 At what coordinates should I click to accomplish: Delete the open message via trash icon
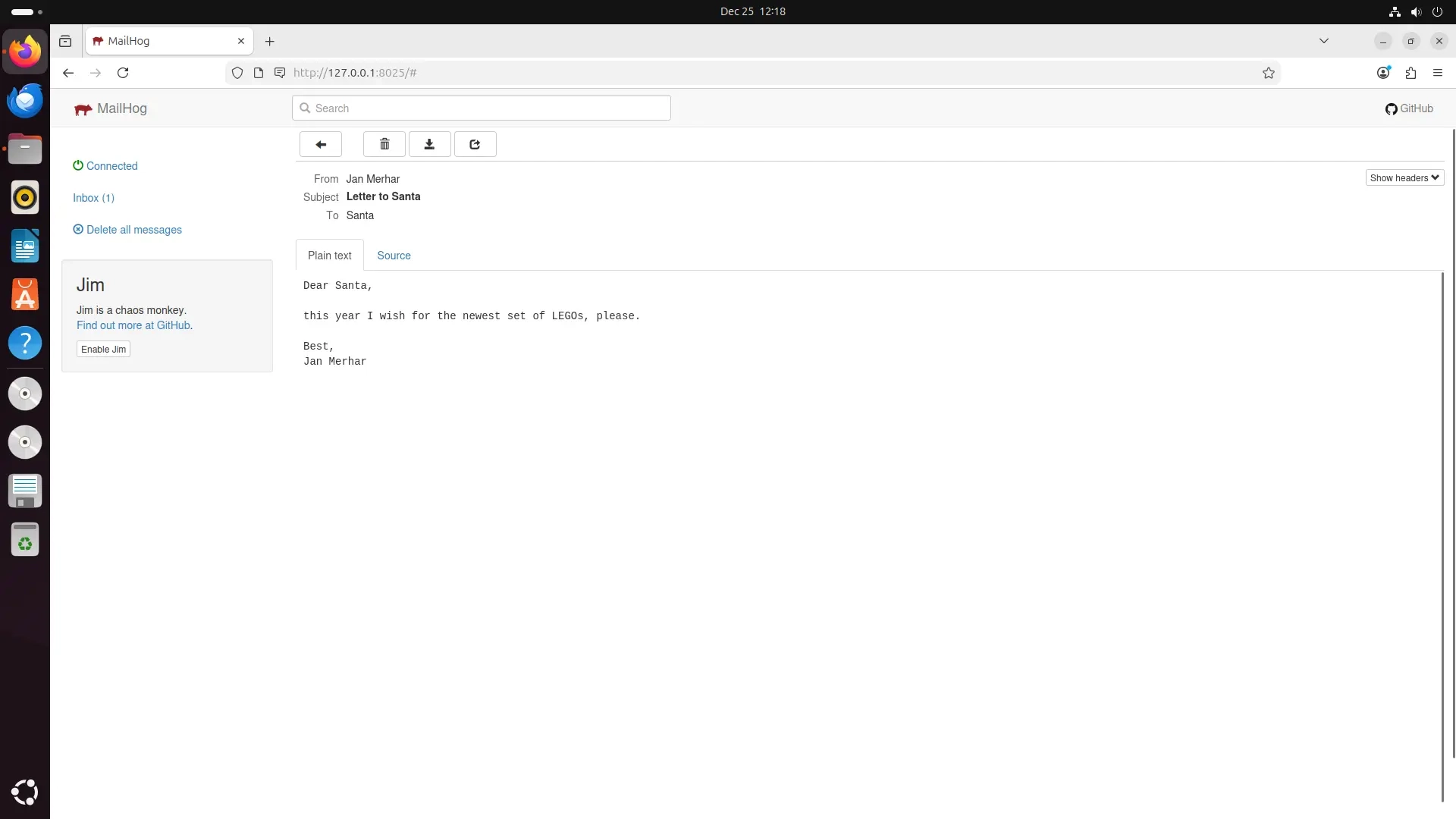pyautogui.click(x=384, y=144)
